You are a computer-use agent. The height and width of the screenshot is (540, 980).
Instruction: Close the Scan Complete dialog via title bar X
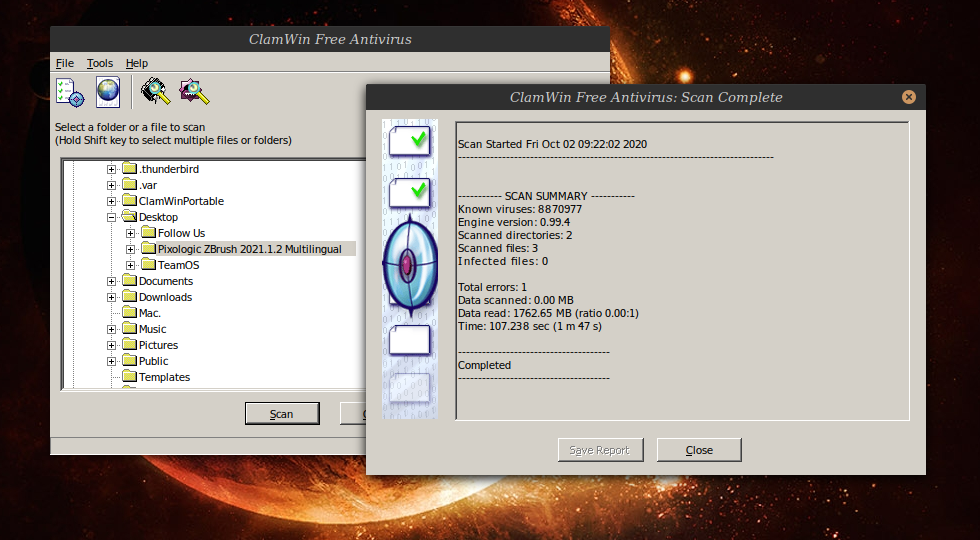pos(909,97)
